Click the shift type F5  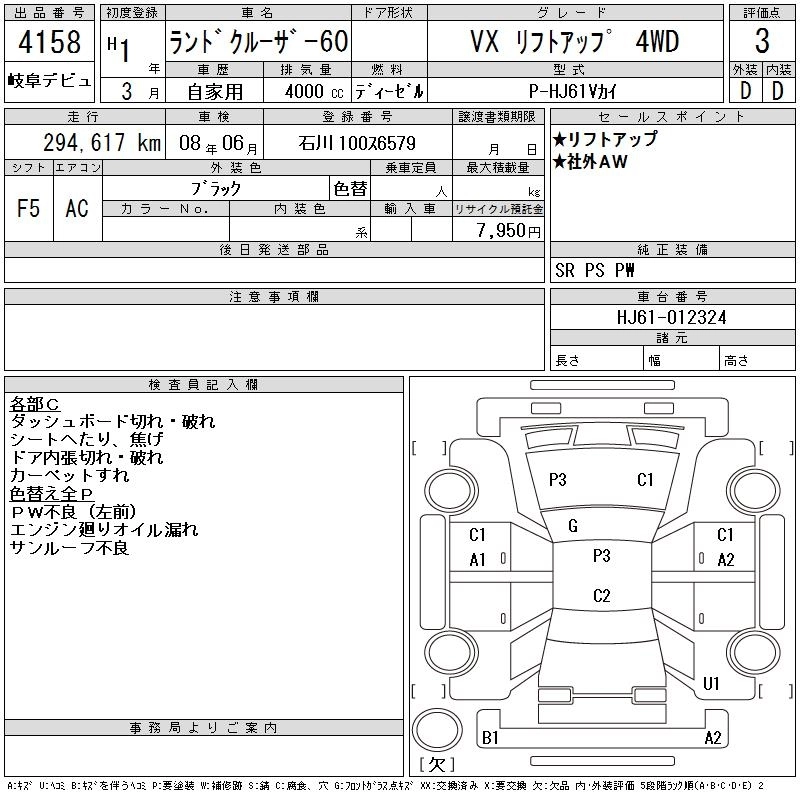[x=29, y=208]
